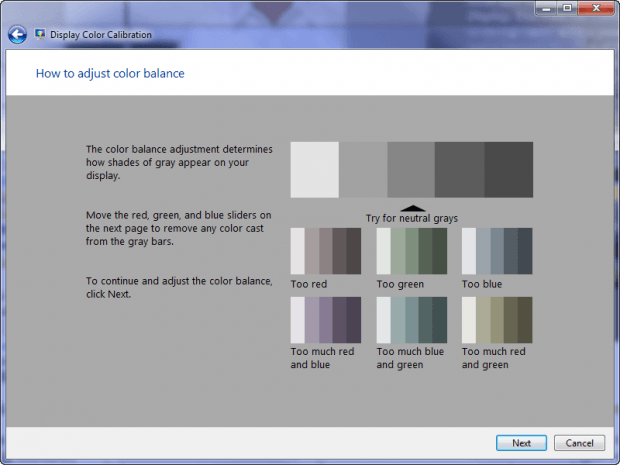Viewport: 620px width, 465px height.
Task: Click the Try for neutral grays label
Action: click(412, 218)
